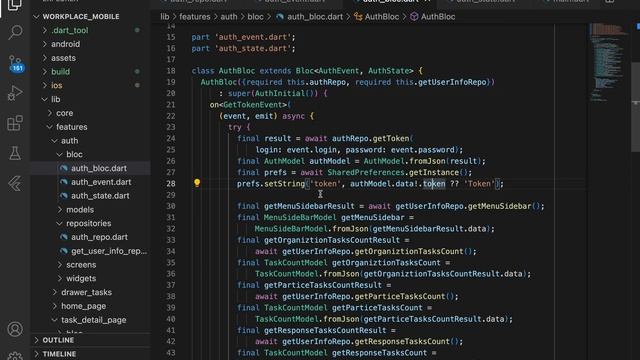Collapse the lib folder
The width and height of the screenshot is (640, 360).
point(45,100)
